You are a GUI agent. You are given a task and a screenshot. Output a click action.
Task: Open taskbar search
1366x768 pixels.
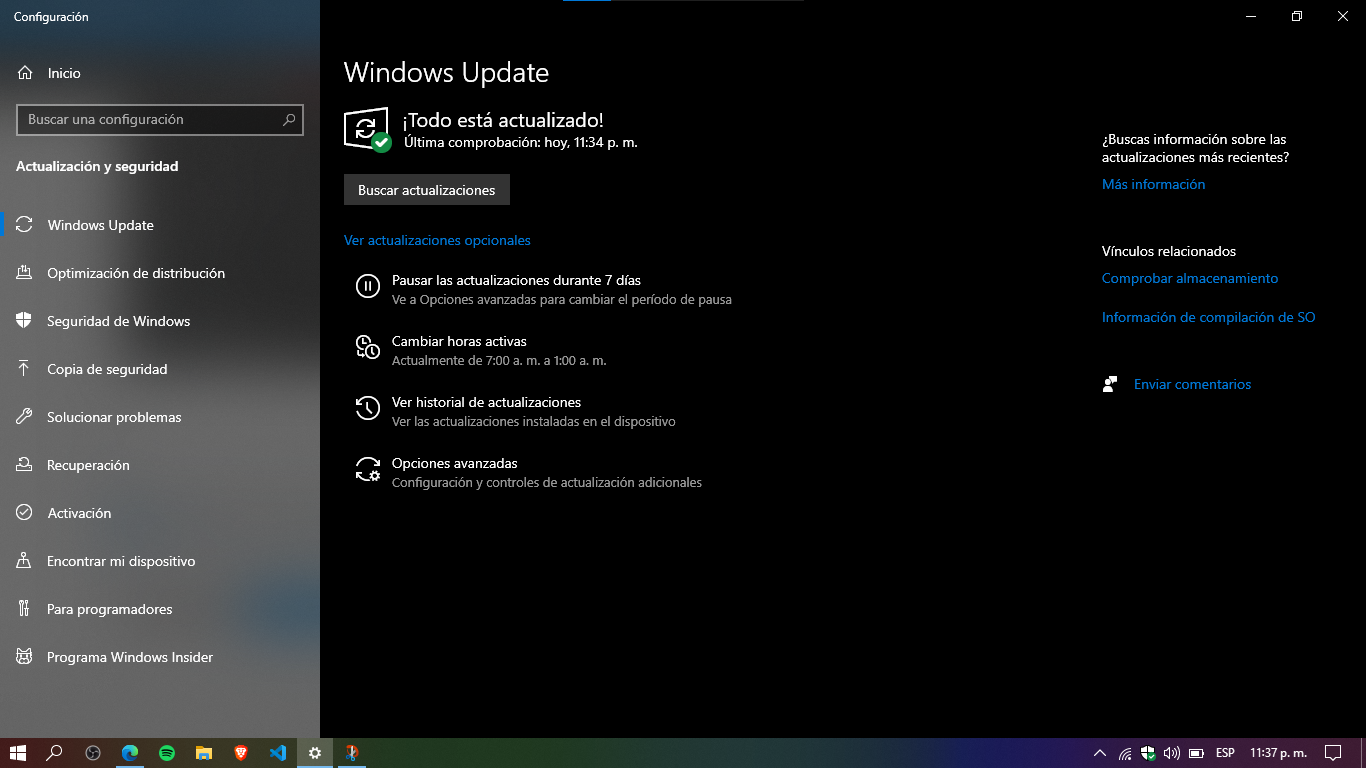[x=55, y=753]
